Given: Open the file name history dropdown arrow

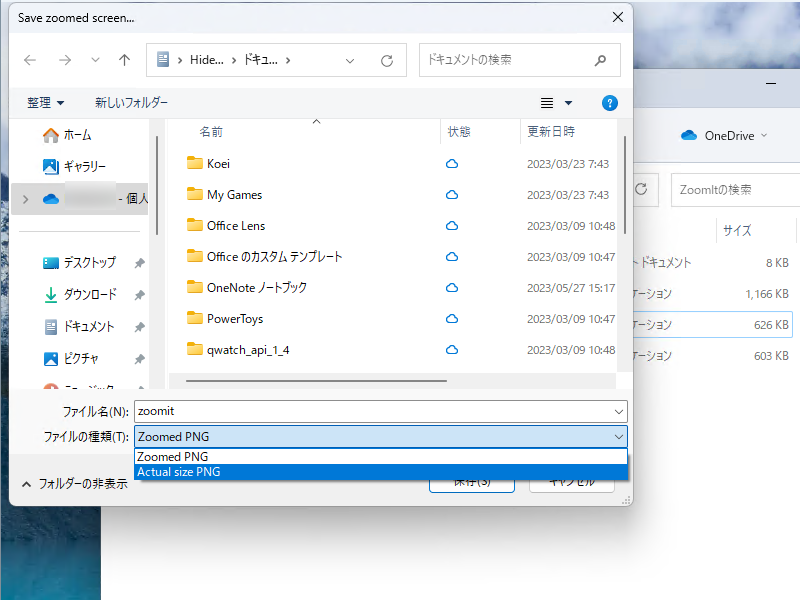Looking at the screenshot, I should (619, 412).
